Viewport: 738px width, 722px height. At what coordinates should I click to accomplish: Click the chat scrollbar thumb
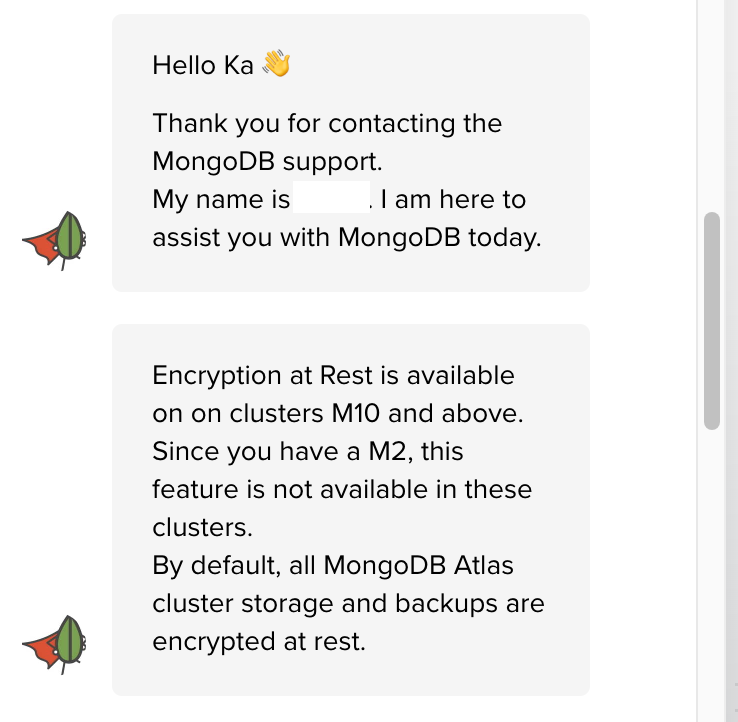tap(712, 320)
